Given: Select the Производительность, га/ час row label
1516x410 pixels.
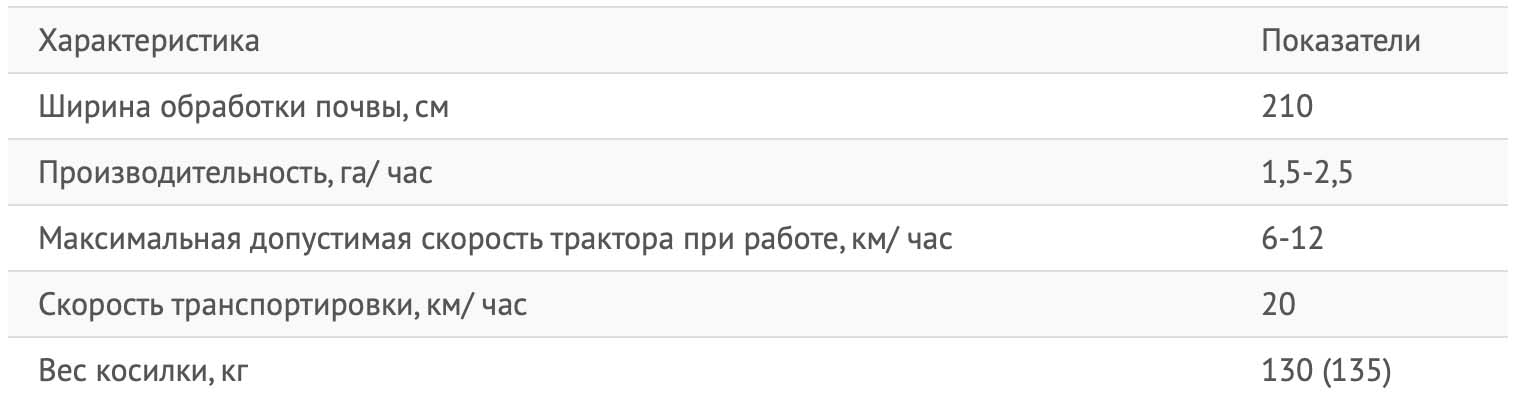Looking at the screenshot, I should (x=236, y=173).
